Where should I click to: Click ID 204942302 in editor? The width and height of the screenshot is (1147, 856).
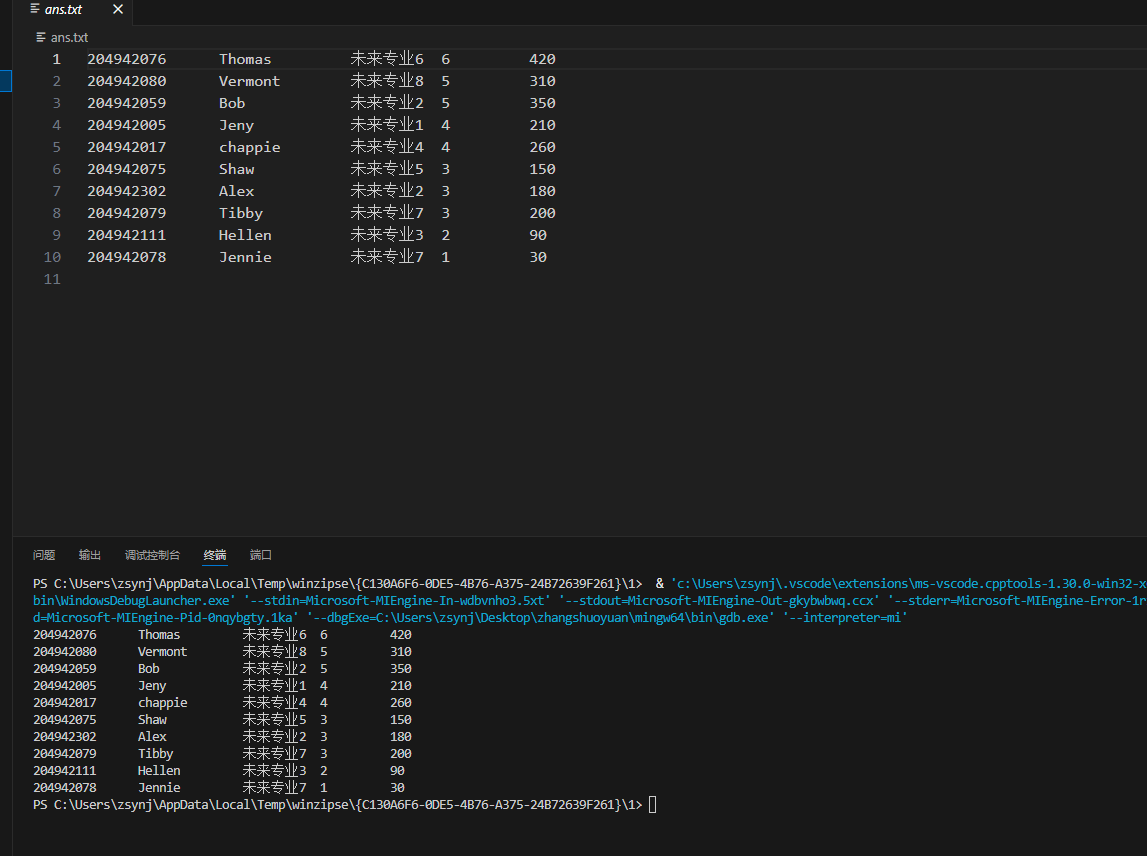(x=127, y=191)
